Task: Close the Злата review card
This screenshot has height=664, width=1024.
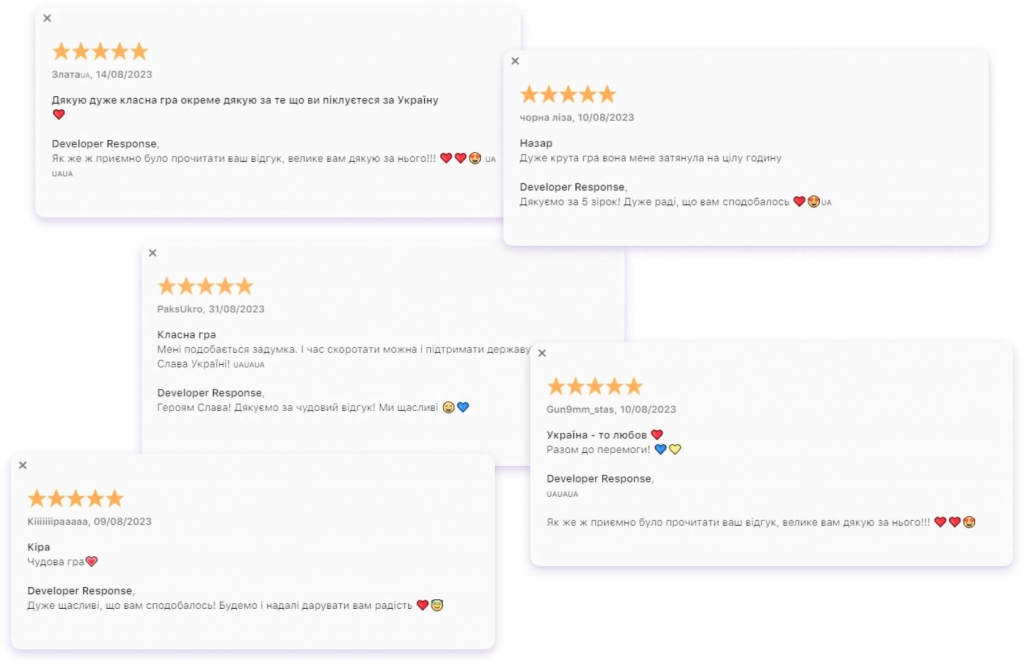Action: click(x=47, y=18)
